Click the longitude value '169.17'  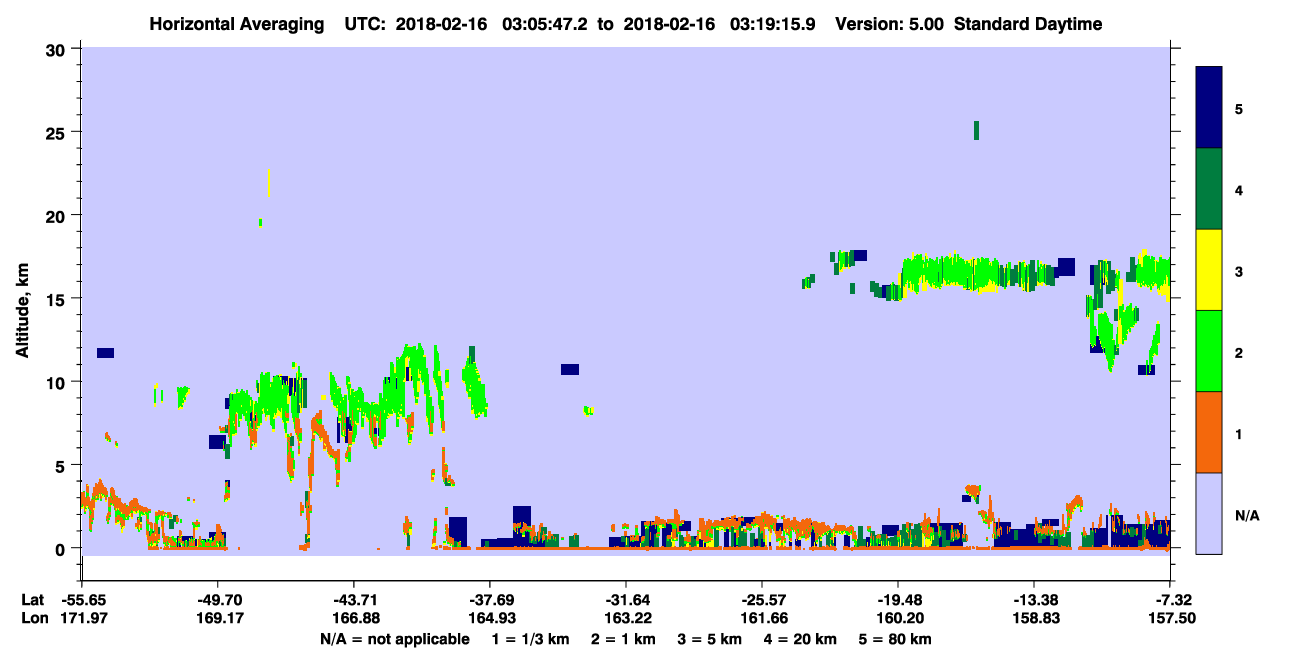click(x=218, y=618)
